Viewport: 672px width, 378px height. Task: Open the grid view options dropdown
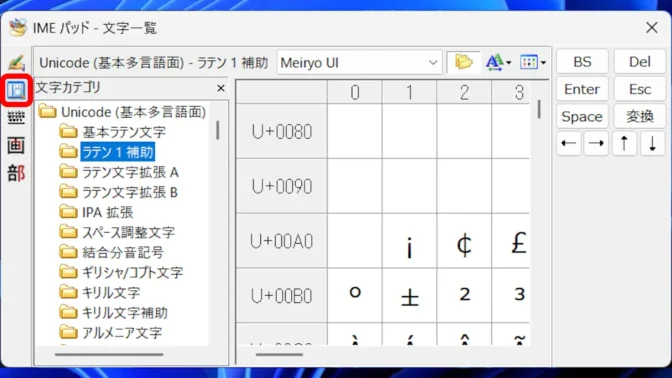[533, 63]
